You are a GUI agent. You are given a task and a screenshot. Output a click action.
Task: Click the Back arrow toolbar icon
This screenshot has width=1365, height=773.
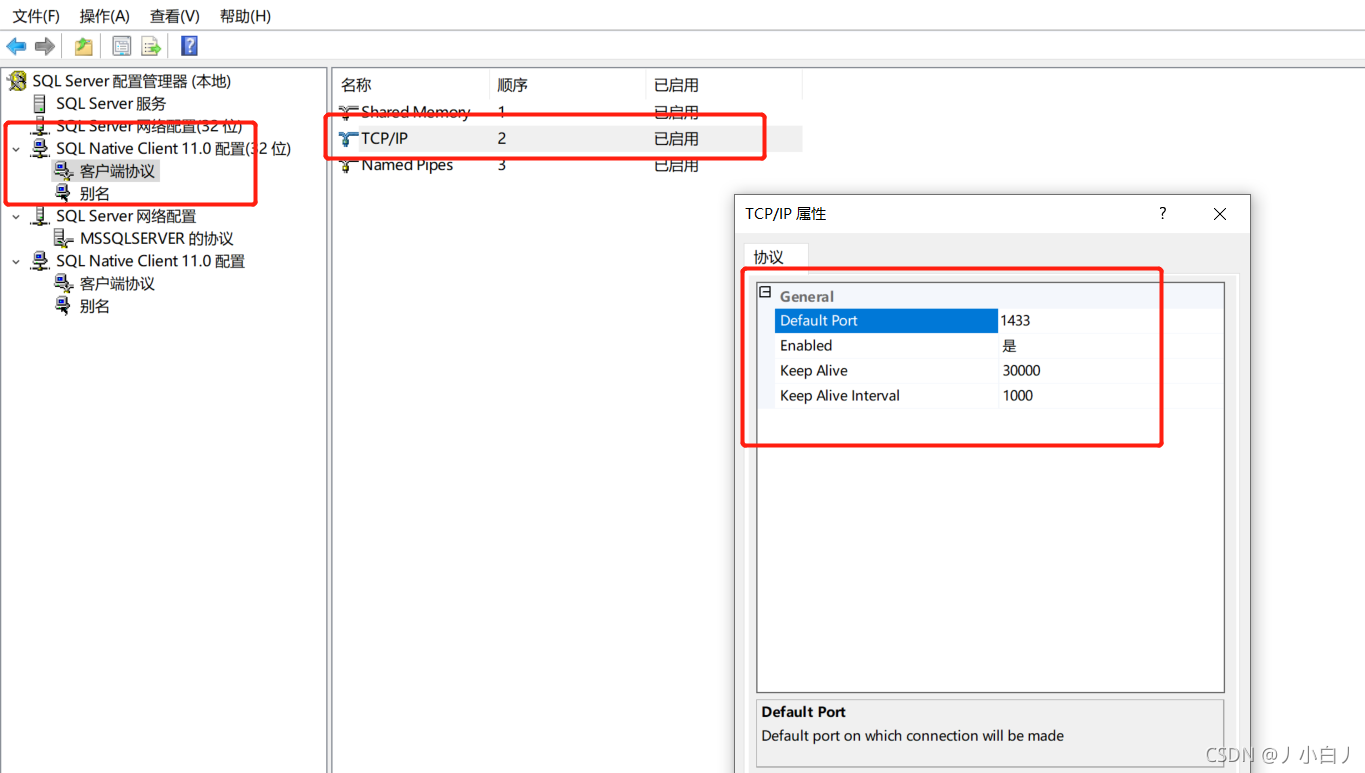coord(16,46)
